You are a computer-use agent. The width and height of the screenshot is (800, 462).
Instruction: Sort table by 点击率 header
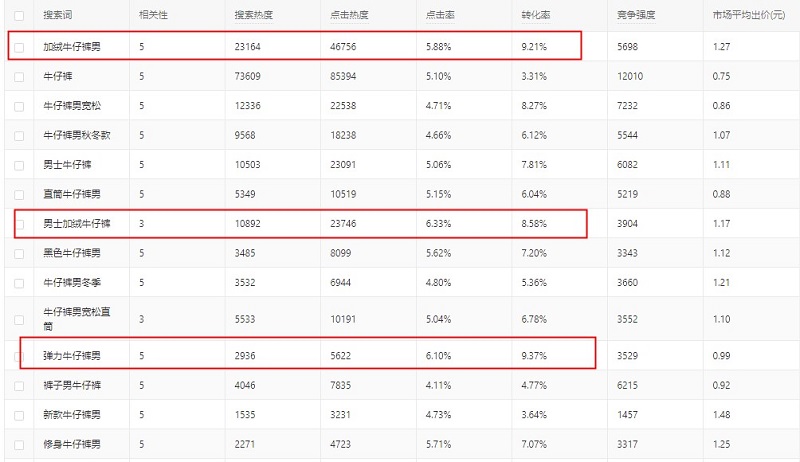point(437,16)
